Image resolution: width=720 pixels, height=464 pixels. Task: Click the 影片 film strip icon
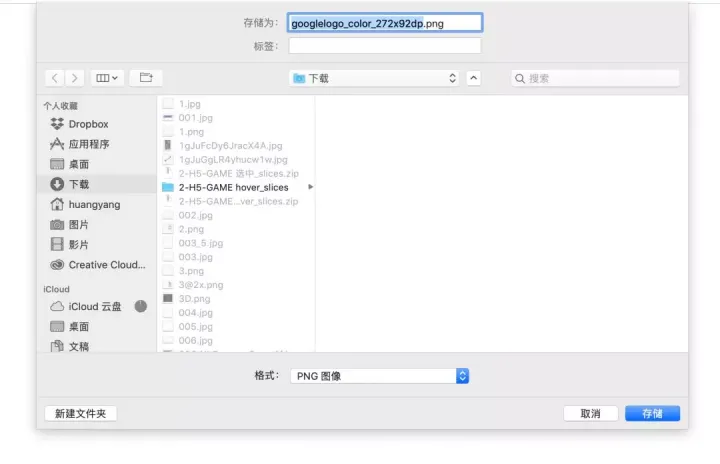[x=57, y=244]
